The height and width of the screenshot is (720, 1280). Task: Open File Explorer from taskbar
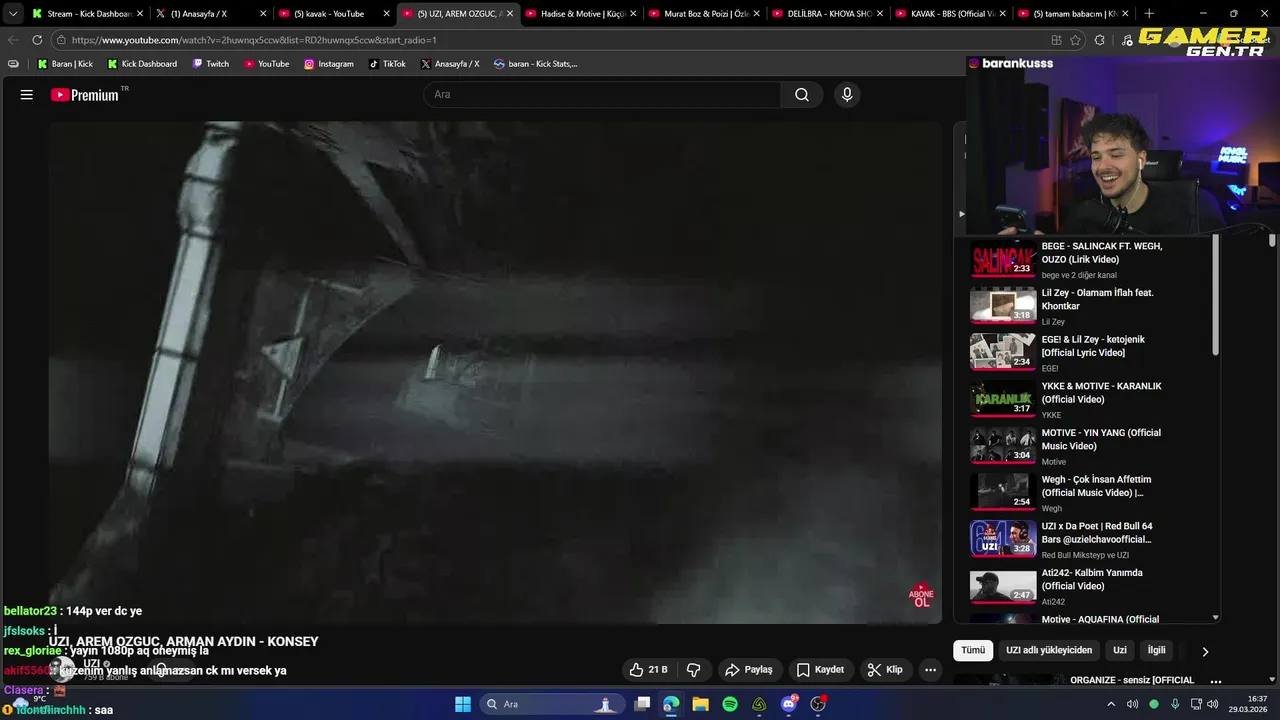click(x=700, y=704)
